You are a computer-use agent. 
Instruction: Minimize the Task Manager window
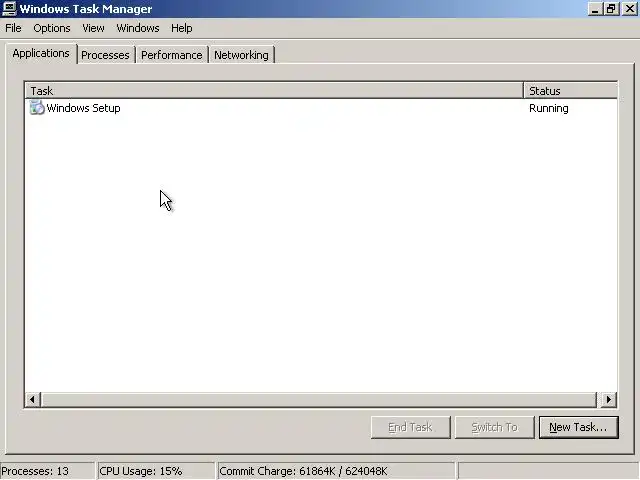click(x=595, y=9)
